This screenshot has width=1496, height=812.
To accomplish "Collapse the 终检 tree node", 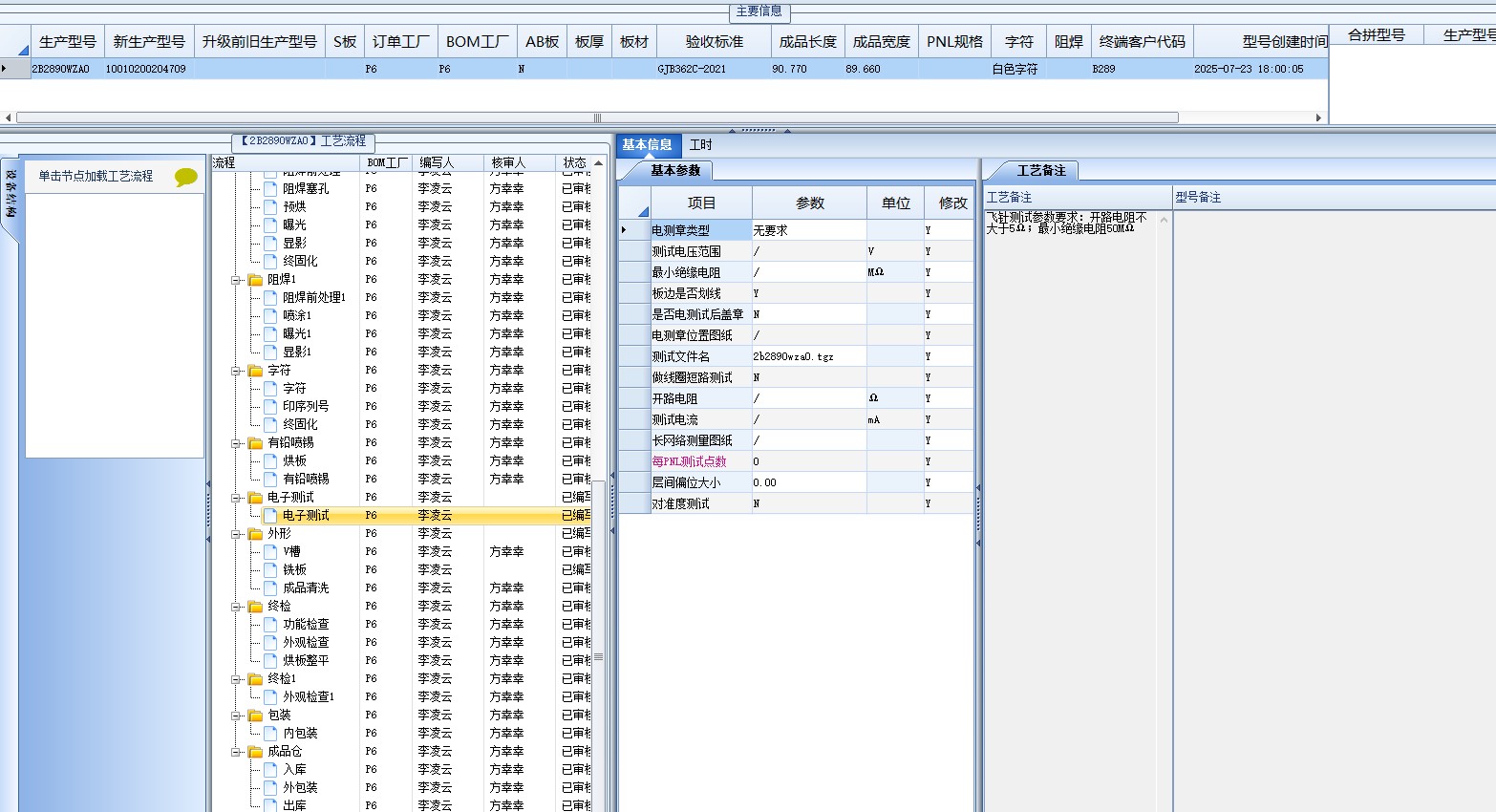I will point(236,607).
